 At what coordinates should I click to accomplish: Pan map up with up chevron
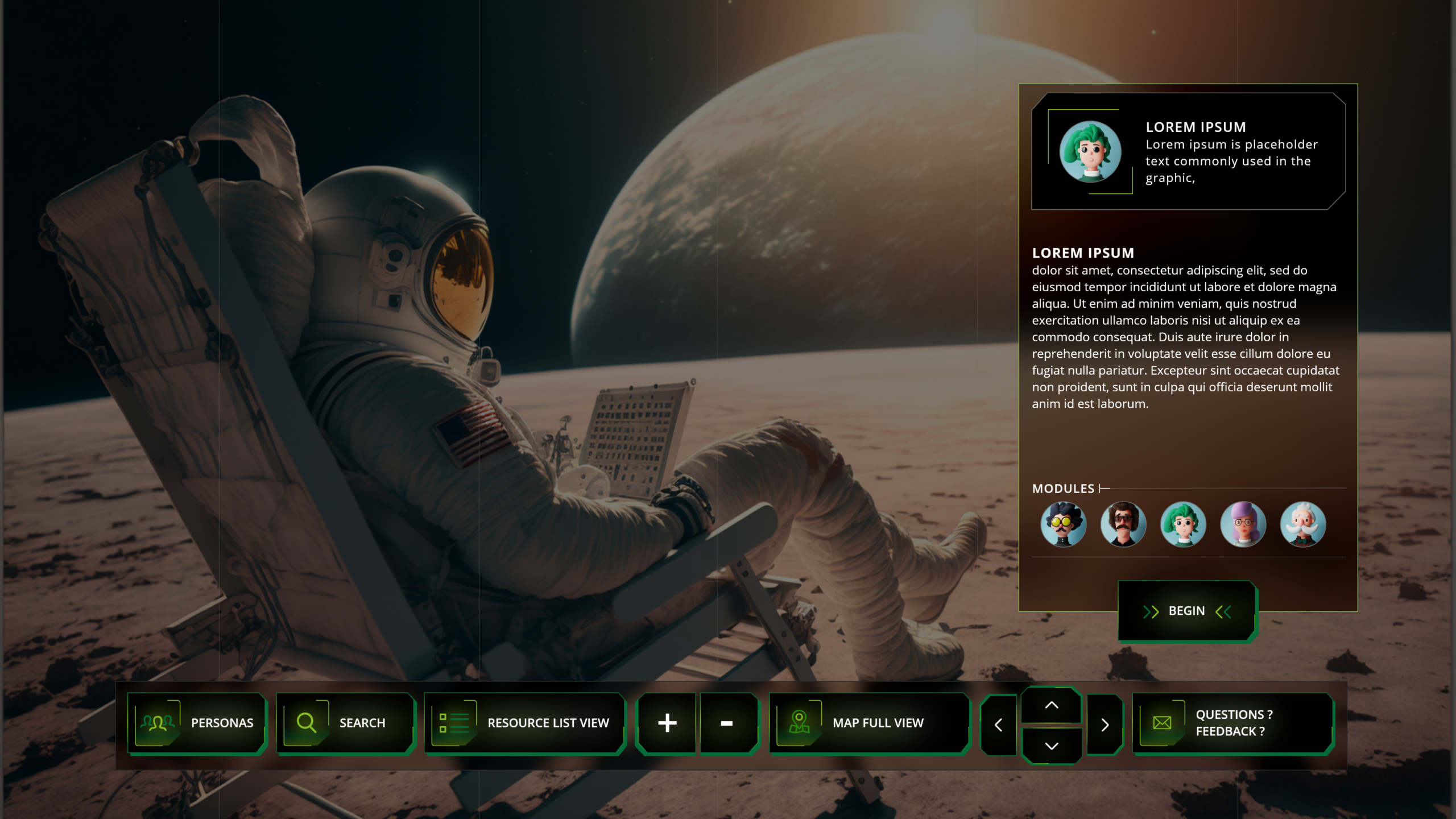click(1052, 705)
